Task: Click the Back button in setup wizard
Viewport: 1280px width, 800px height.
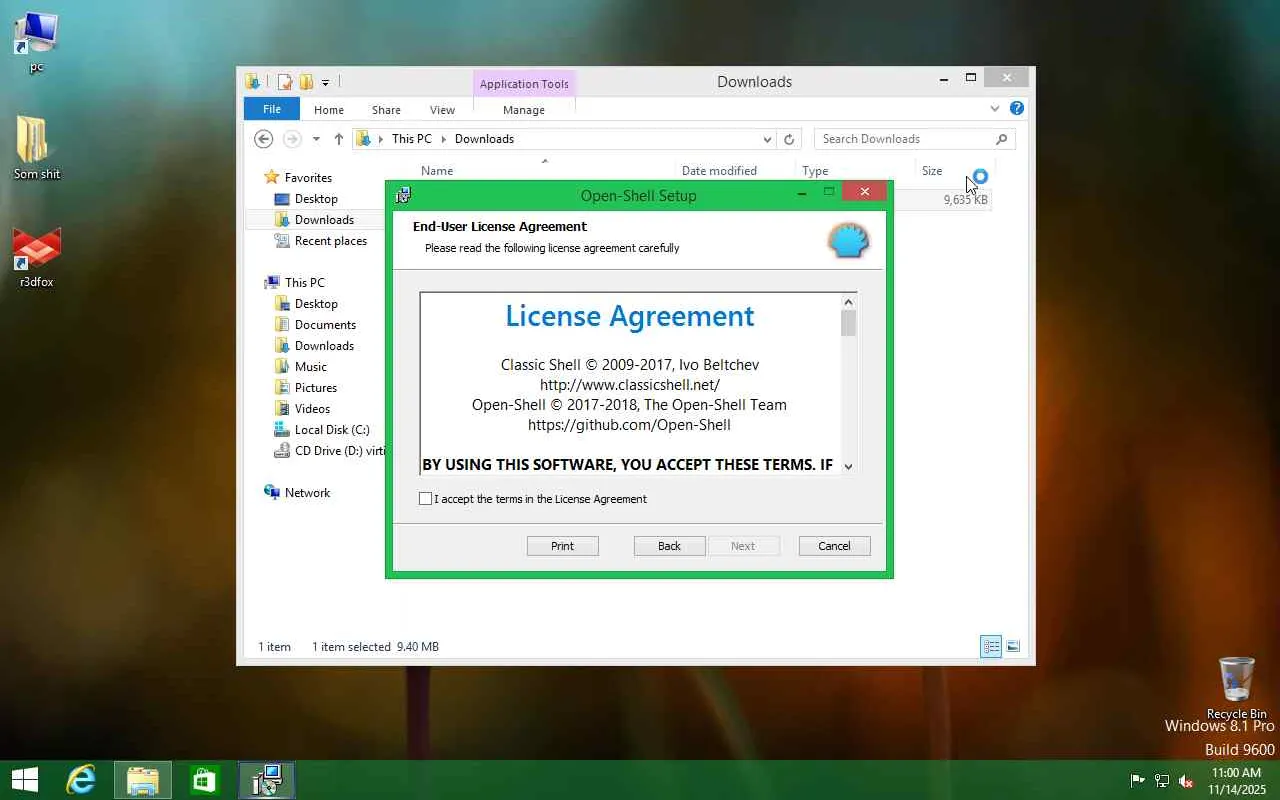Action: tap(669, 546)
